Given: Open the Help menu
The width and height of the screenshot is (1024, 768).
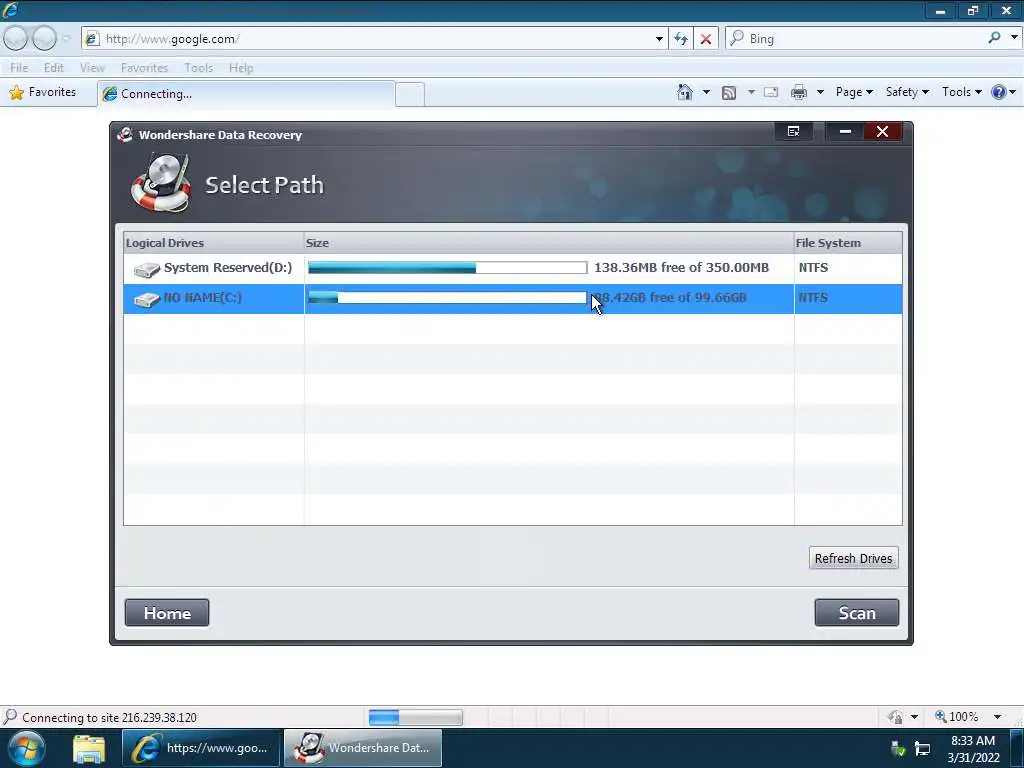Looking at the screenshot, I should pos(241,67).
